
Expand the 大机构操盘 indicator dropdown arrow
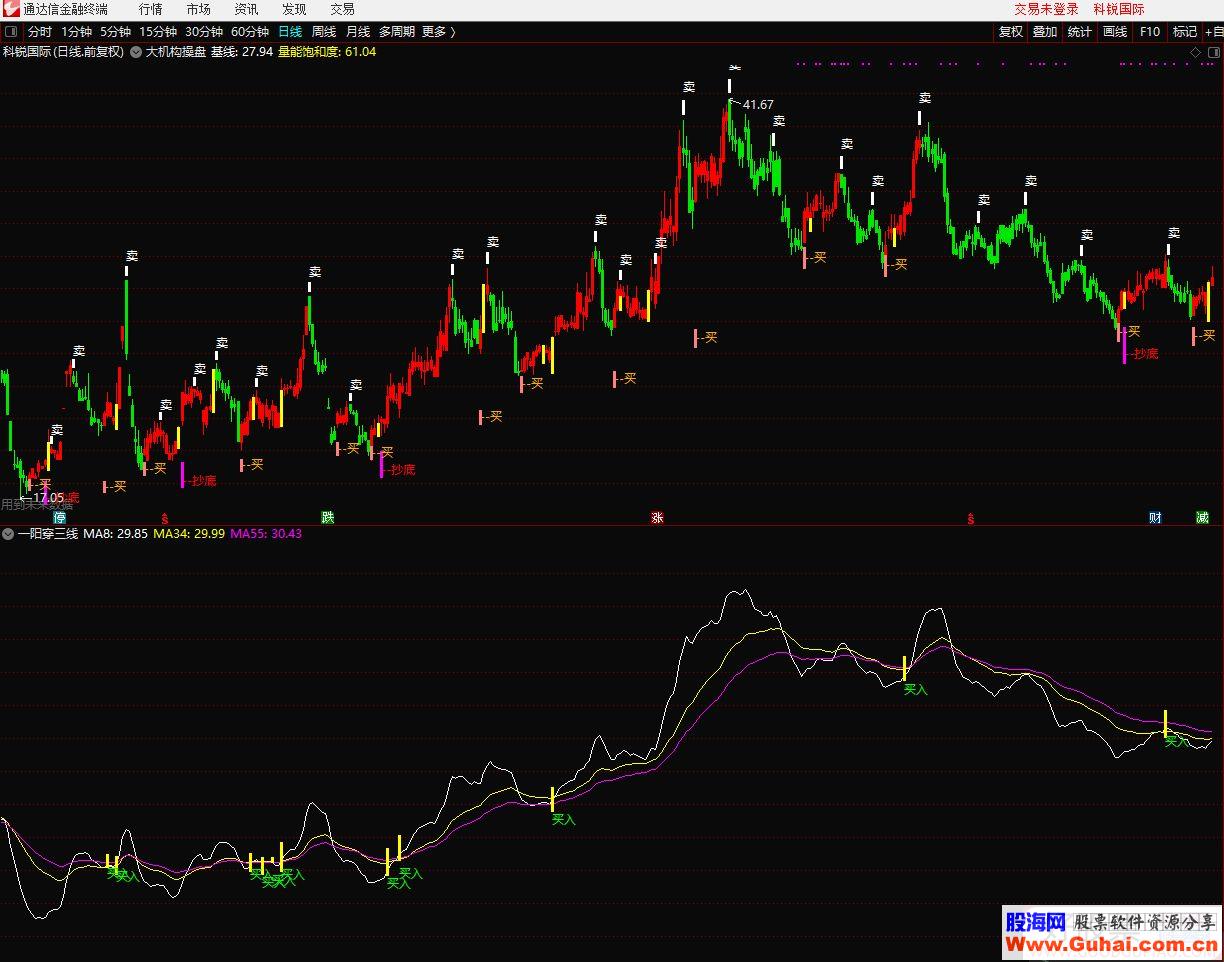point(136,52)
